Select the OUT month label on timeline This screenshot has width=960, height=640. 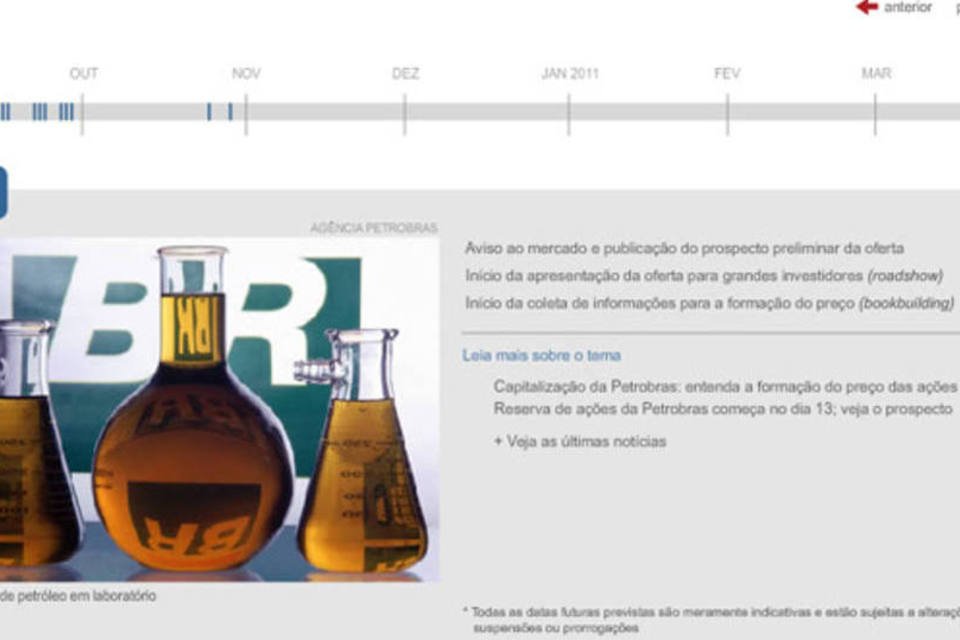click(84, 73)
